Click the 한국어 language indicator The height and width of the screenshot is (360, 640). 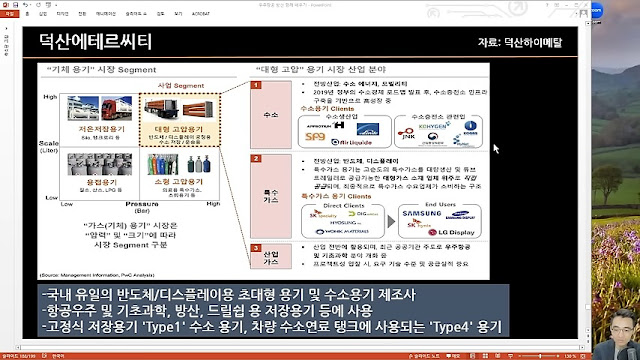(58, 356)
